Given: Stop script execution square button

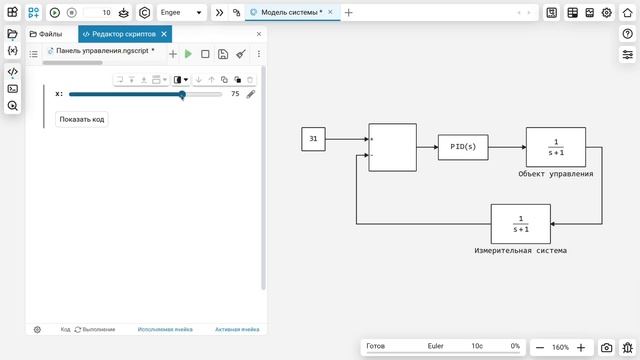Looking at the screenshot, I should click(x=205, y=54).
